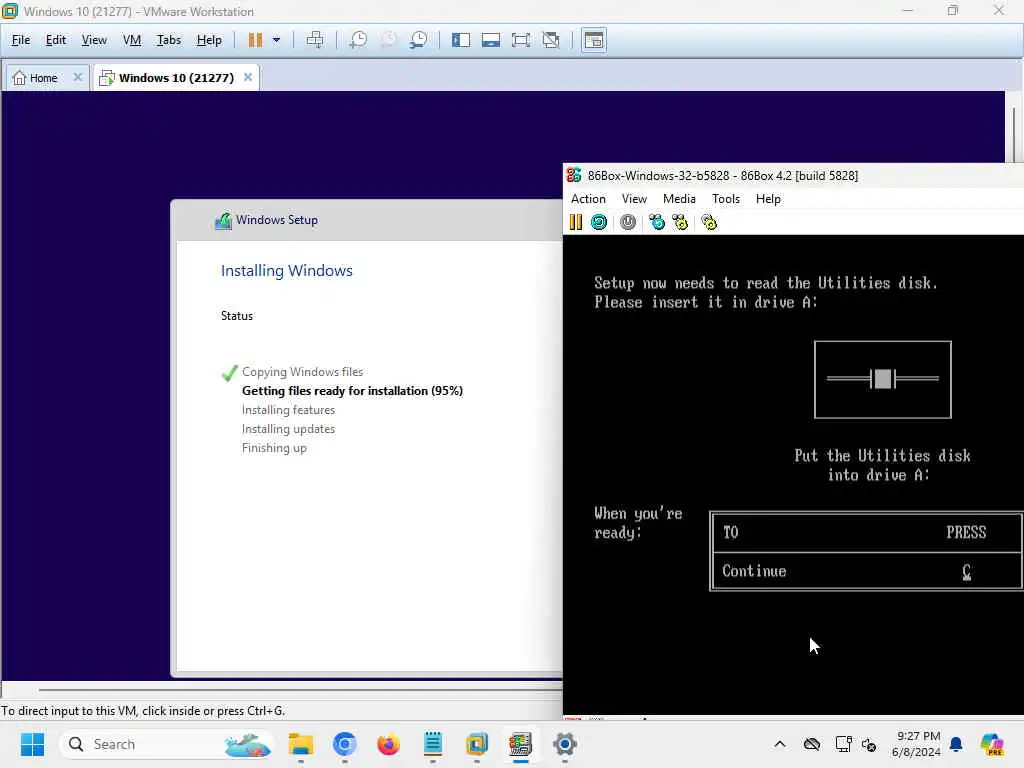Open the clock showing 9:27 PM

(916, 744)
